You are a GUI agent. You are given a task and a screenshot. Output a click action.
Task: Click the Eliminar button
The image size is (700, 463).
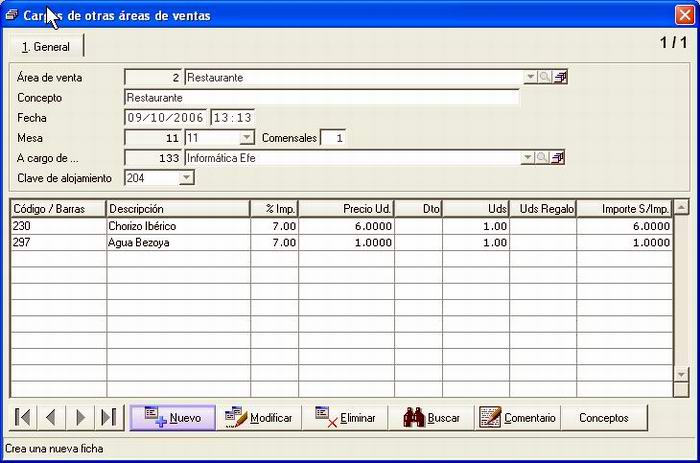click(345, 418)
